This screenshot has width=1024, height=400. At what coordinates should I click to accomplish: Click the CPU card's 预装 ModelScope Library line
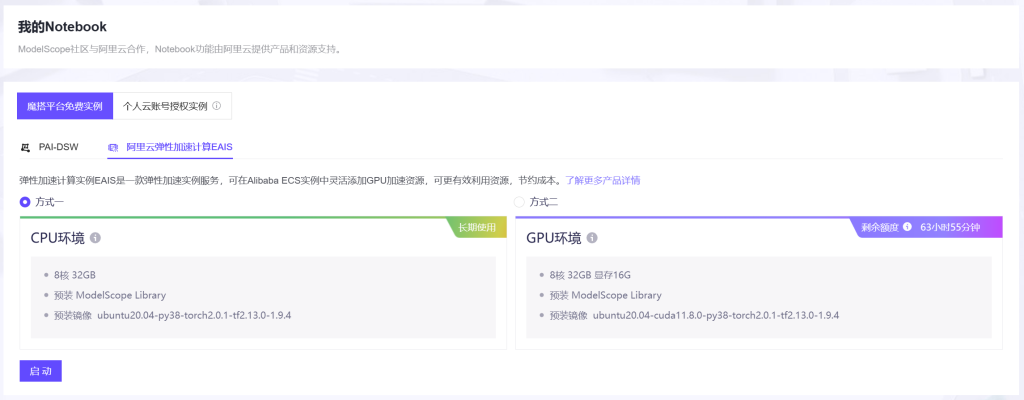110,295
